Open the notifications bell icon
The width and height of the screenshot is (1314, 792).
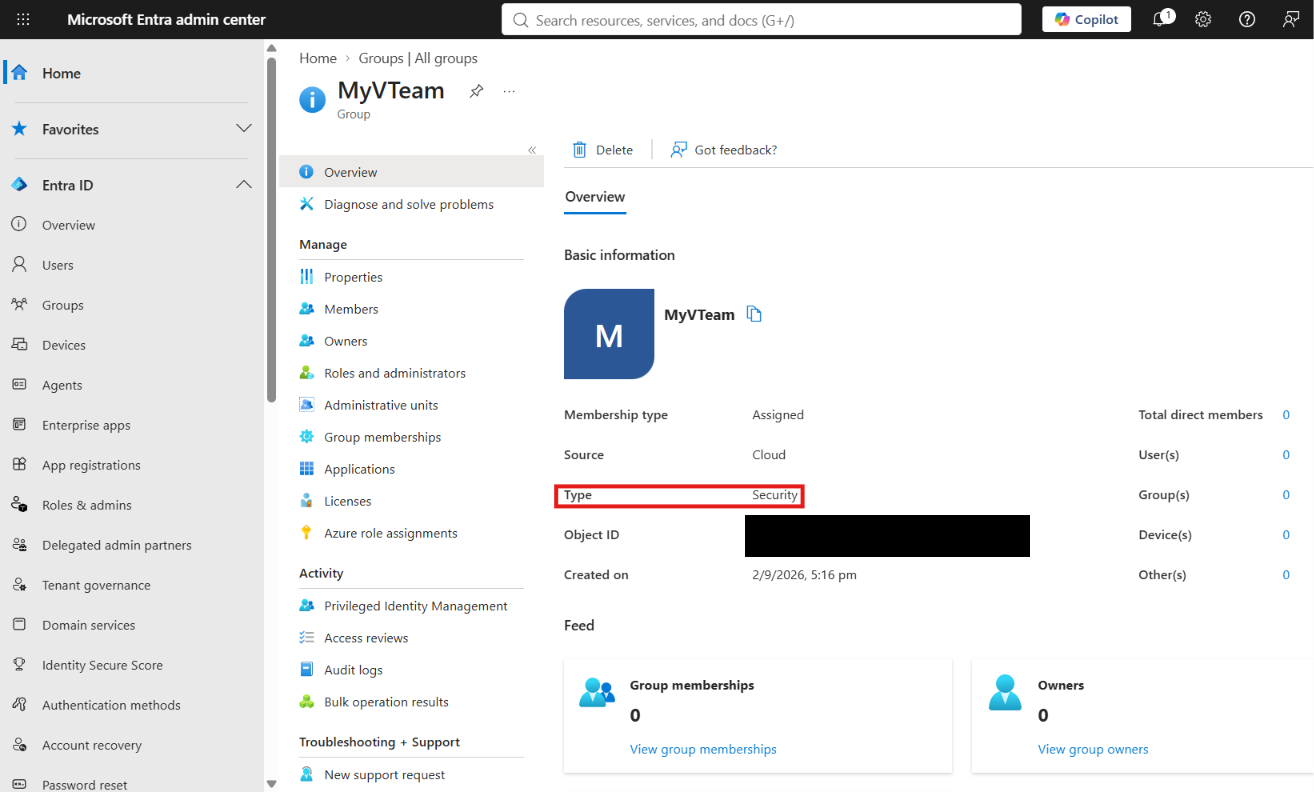1162,19
